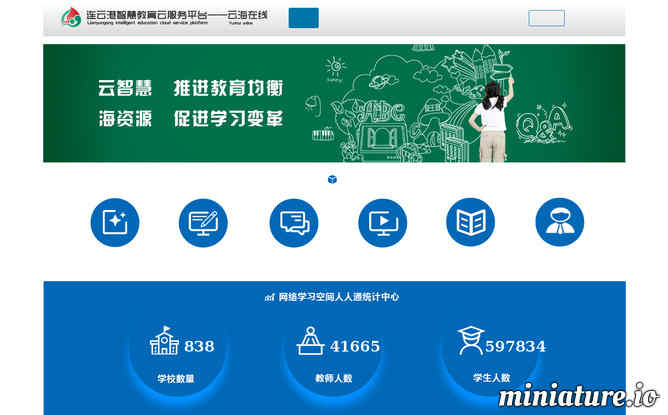
Task: Click the solid blue header button
Action: [303, 18]
